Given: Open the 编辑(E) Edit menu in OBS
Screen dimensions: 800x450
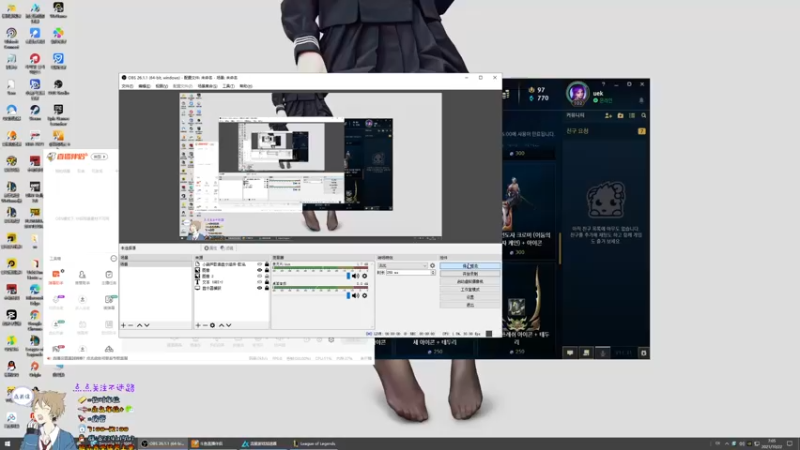Looking at the screenshot, I should click(x=144, y=86).
